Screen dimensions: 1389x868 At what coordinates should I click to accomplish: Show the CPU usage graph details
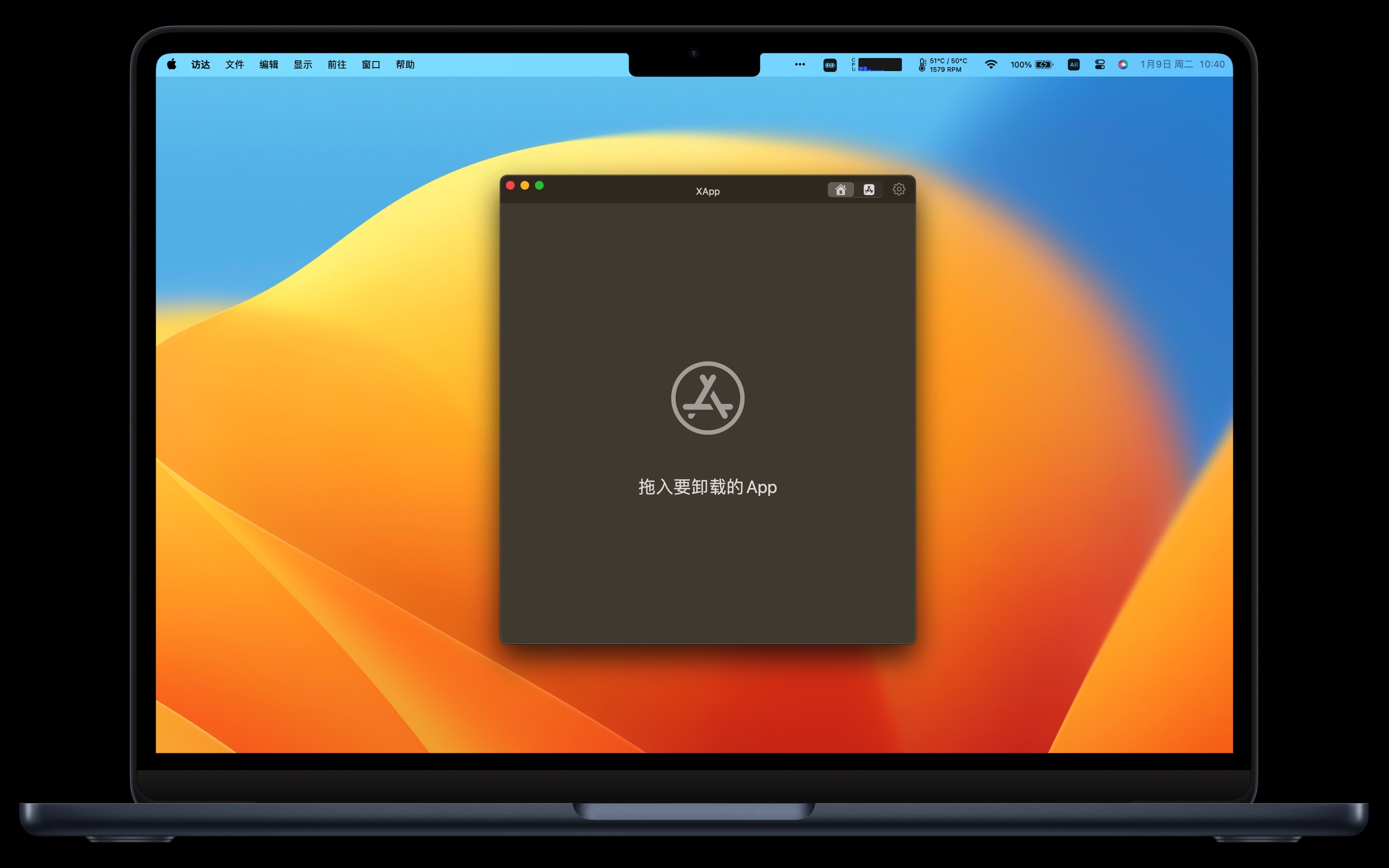coord(876,65)
